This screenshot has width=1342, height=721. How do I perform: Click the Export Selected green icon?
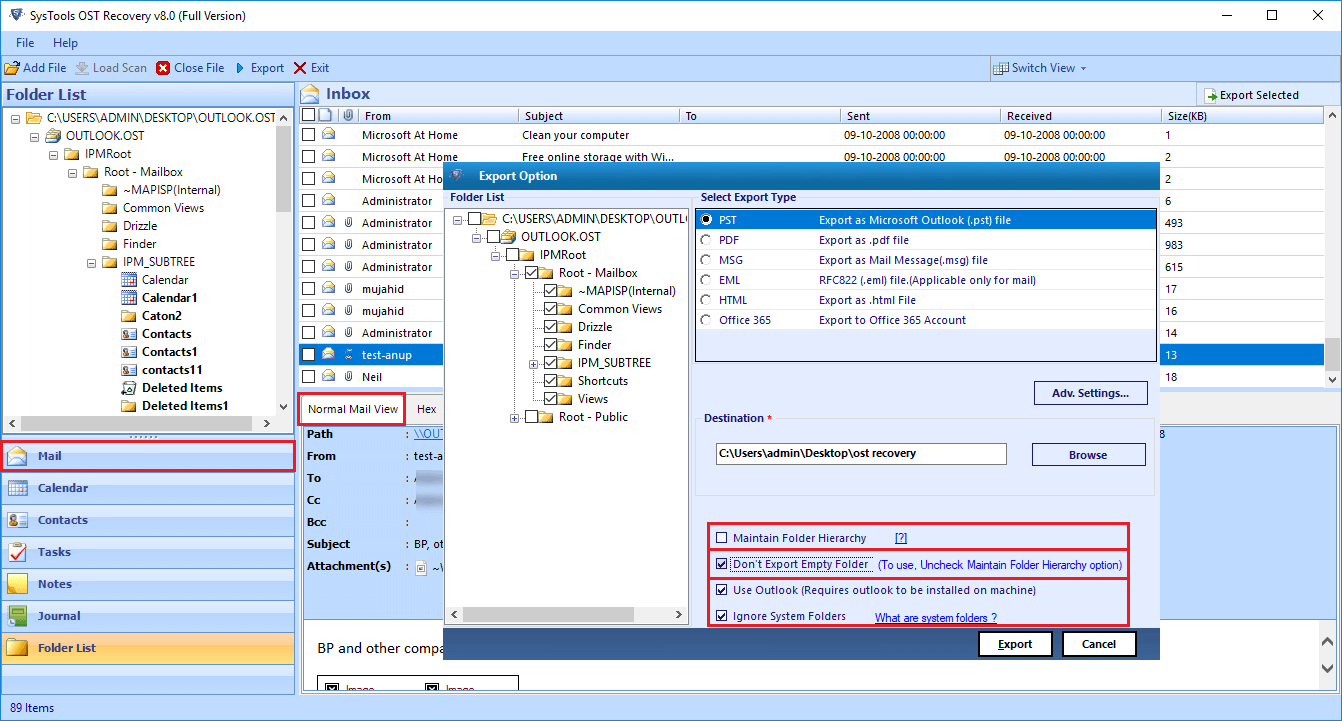[1211, 95]
